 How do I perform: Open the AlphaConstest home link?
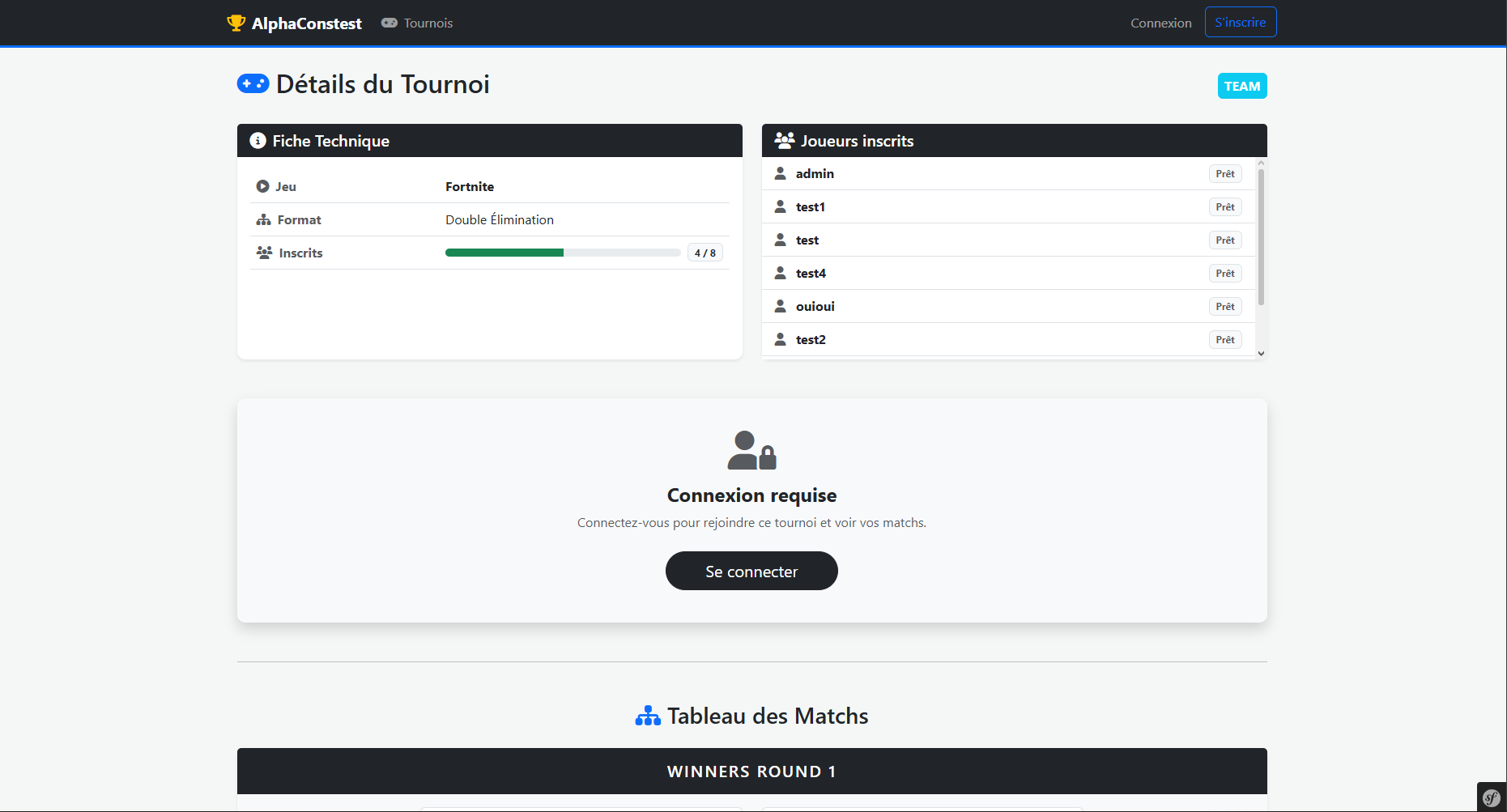point(295,23)
